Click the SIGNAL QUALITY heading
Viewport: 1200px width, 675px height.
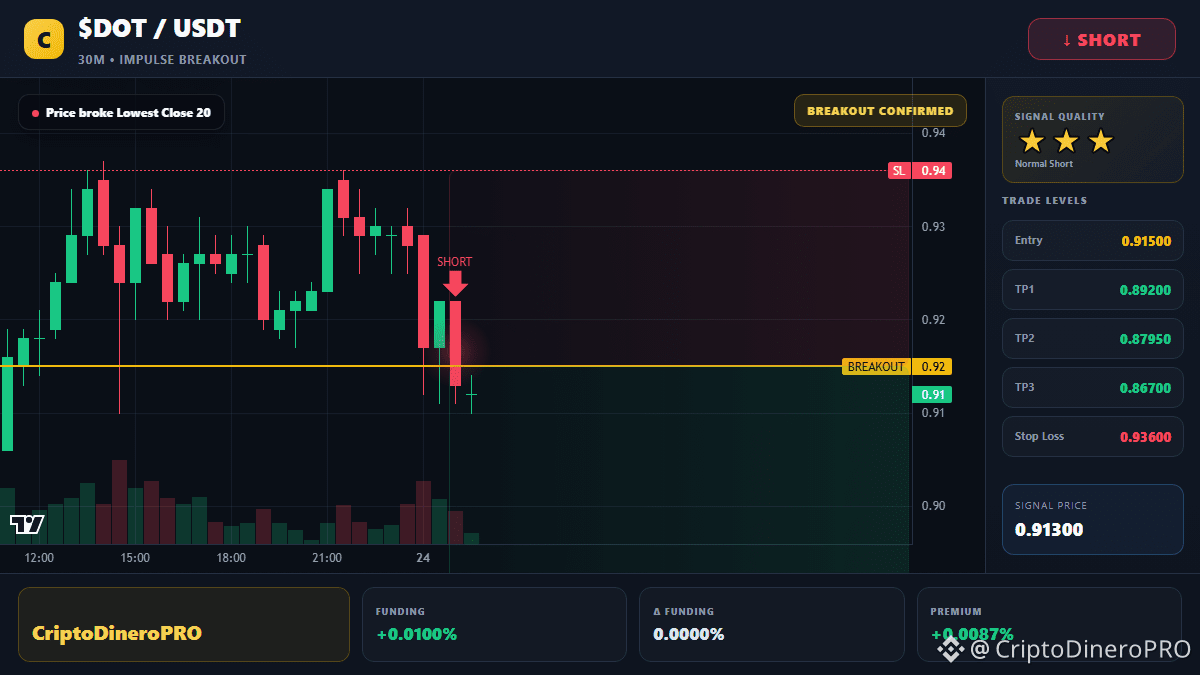tap(1059, 117)
